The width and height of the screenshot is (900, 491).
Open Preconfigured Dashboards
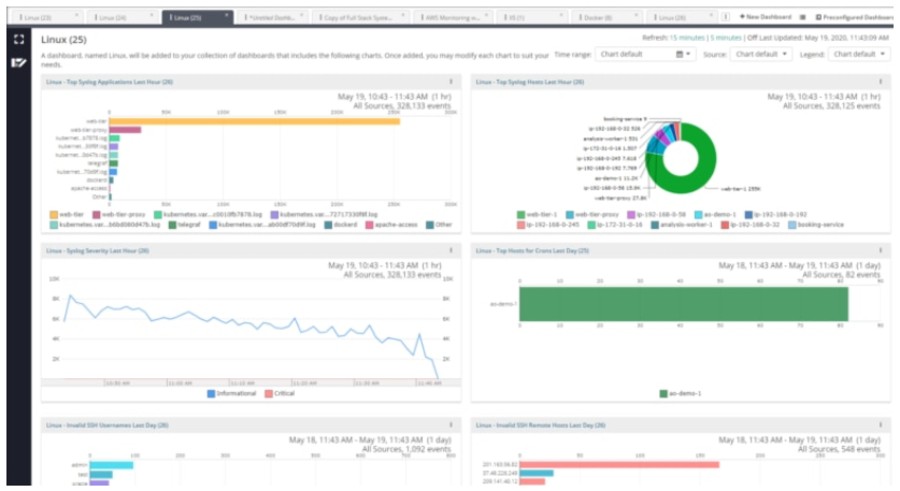pyautogui.click(x=855, y=17)
